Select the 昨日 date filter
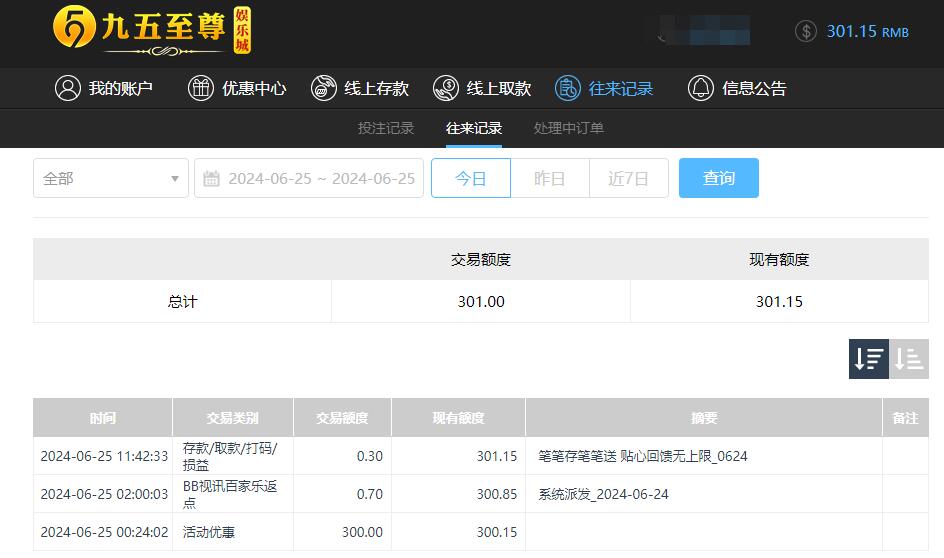The image size is (944, 558). coord(549,178)
